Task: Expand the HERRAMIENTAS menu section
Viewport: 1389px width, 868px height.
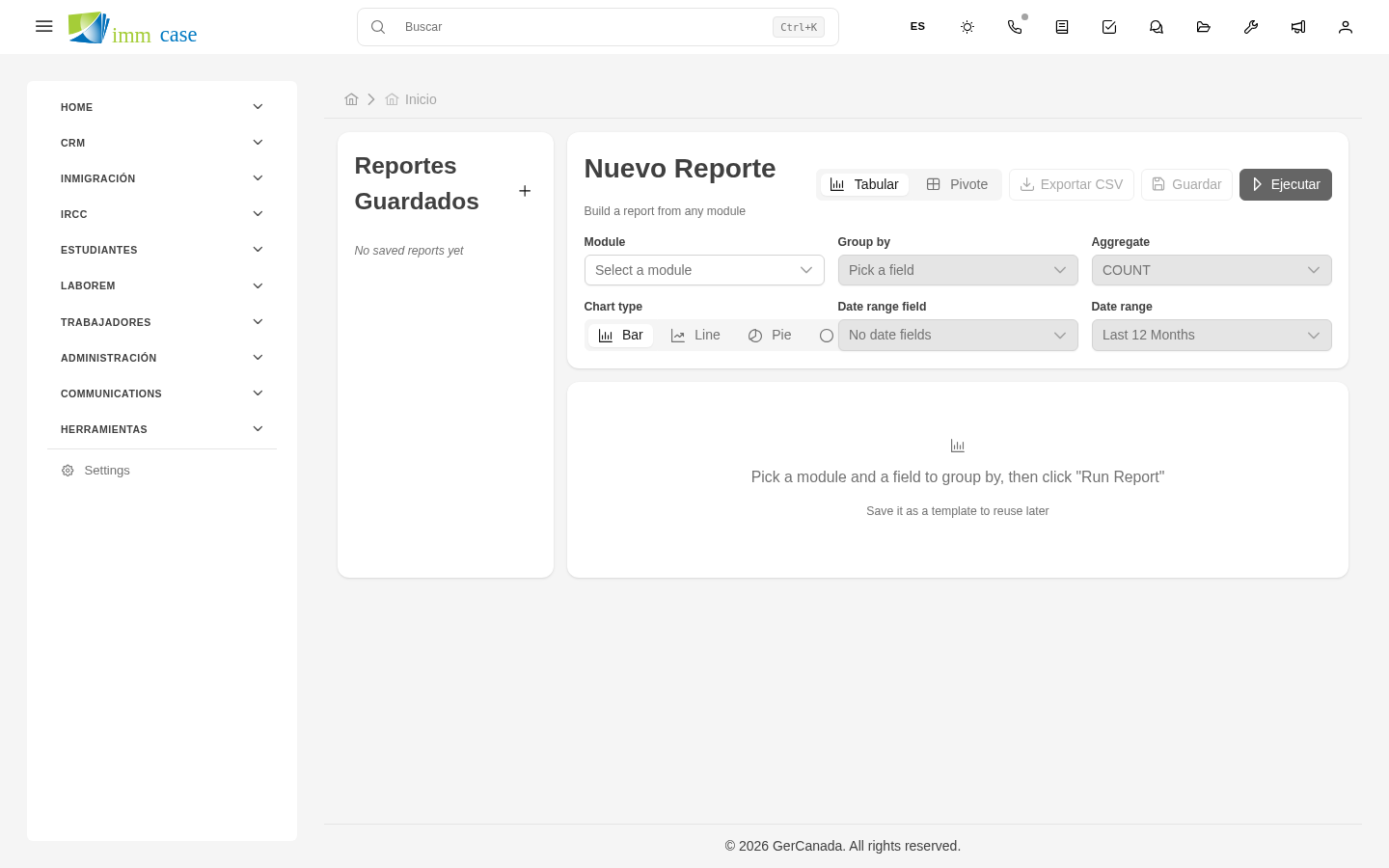Action: coord(162,429)
